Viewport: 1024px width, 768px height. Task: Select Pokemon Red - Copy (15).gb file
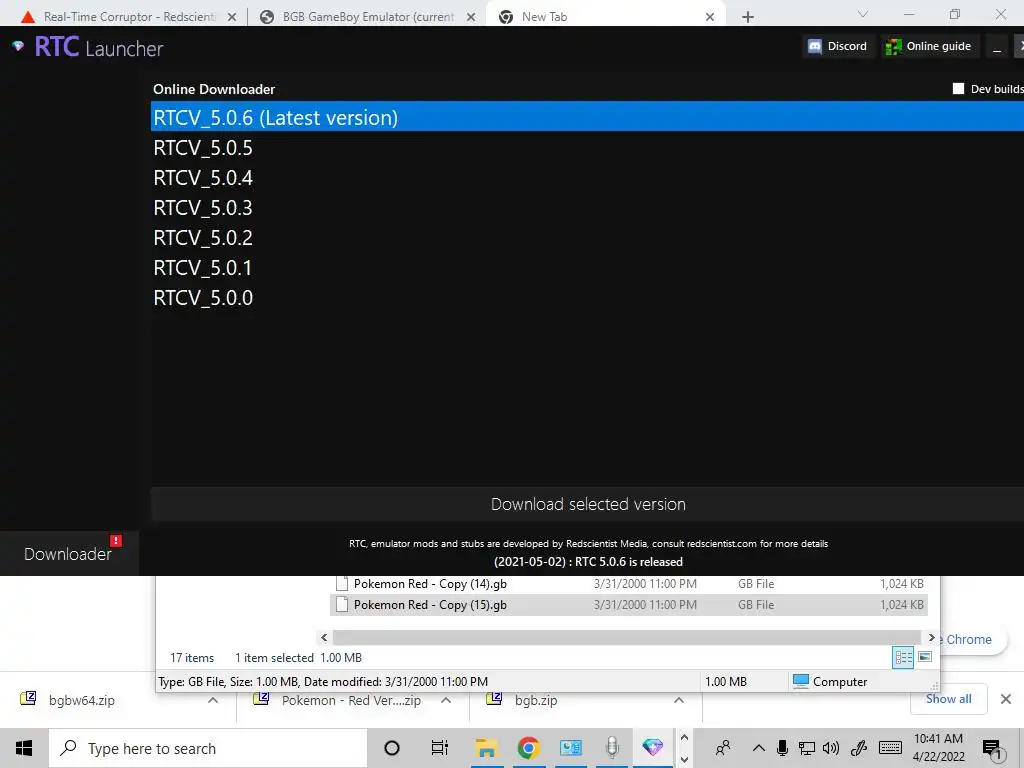tap(628, 605)
